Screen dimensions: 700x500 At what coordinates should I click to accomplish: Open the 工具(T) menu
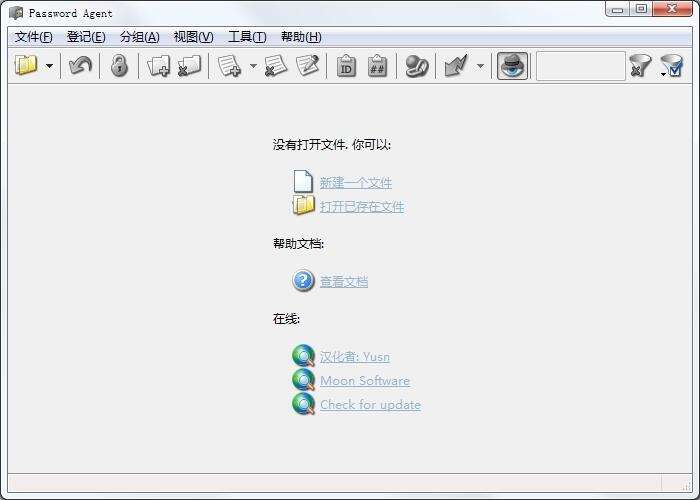tap(247, 37)
